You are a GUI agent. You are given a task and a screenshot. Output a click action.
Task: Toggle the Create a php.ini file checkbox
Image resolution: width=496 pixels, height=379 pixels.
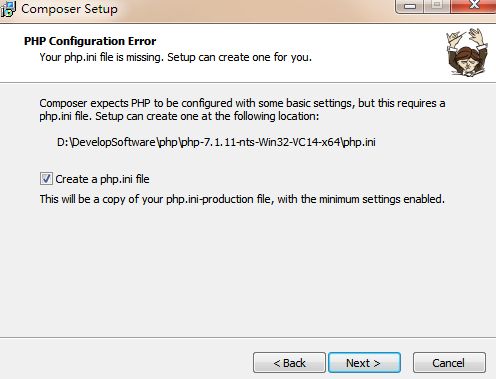(x=46, y=179)
